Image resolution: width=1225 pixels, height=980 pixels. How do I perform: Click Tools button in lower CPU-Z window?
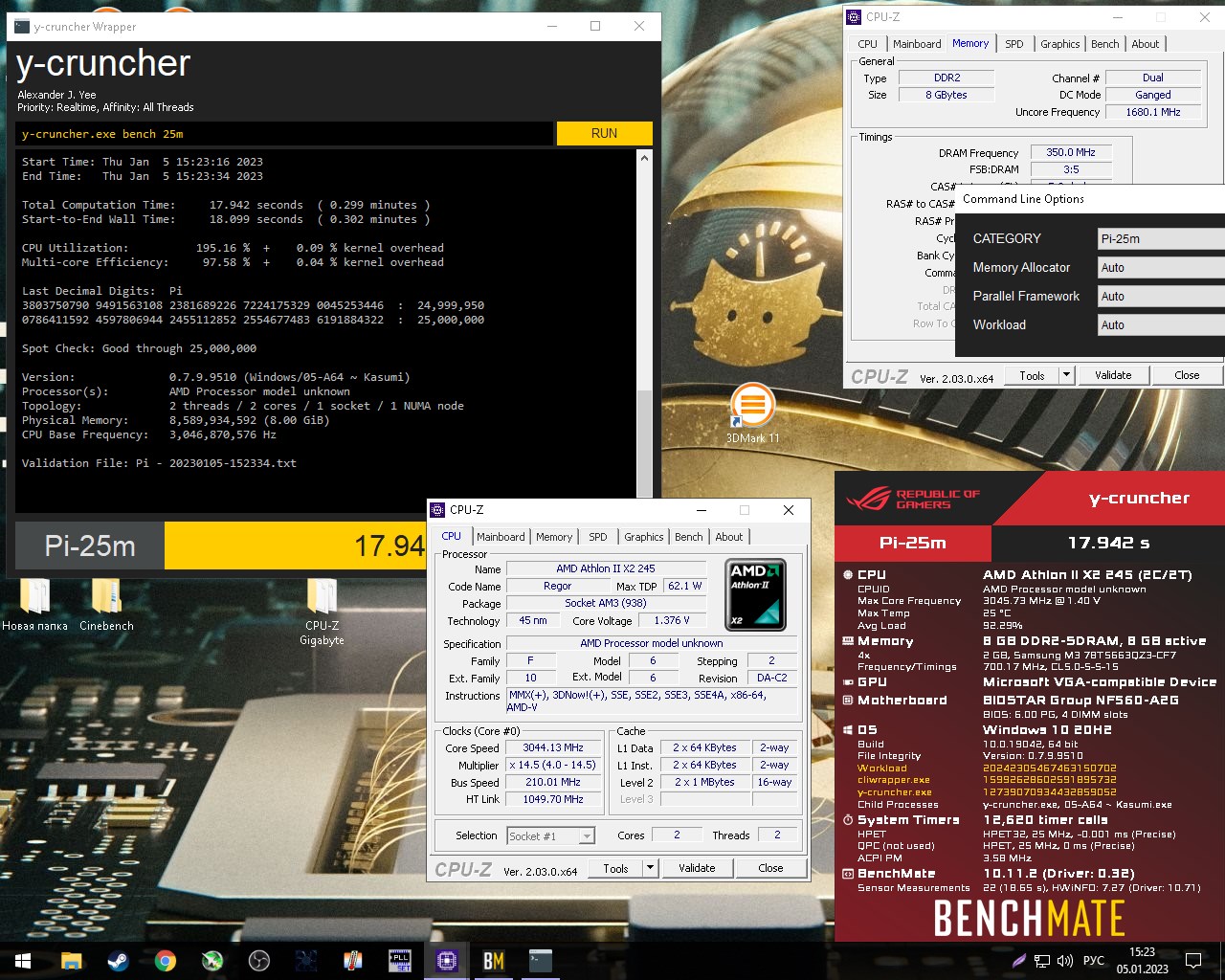(x=615, y=868)
